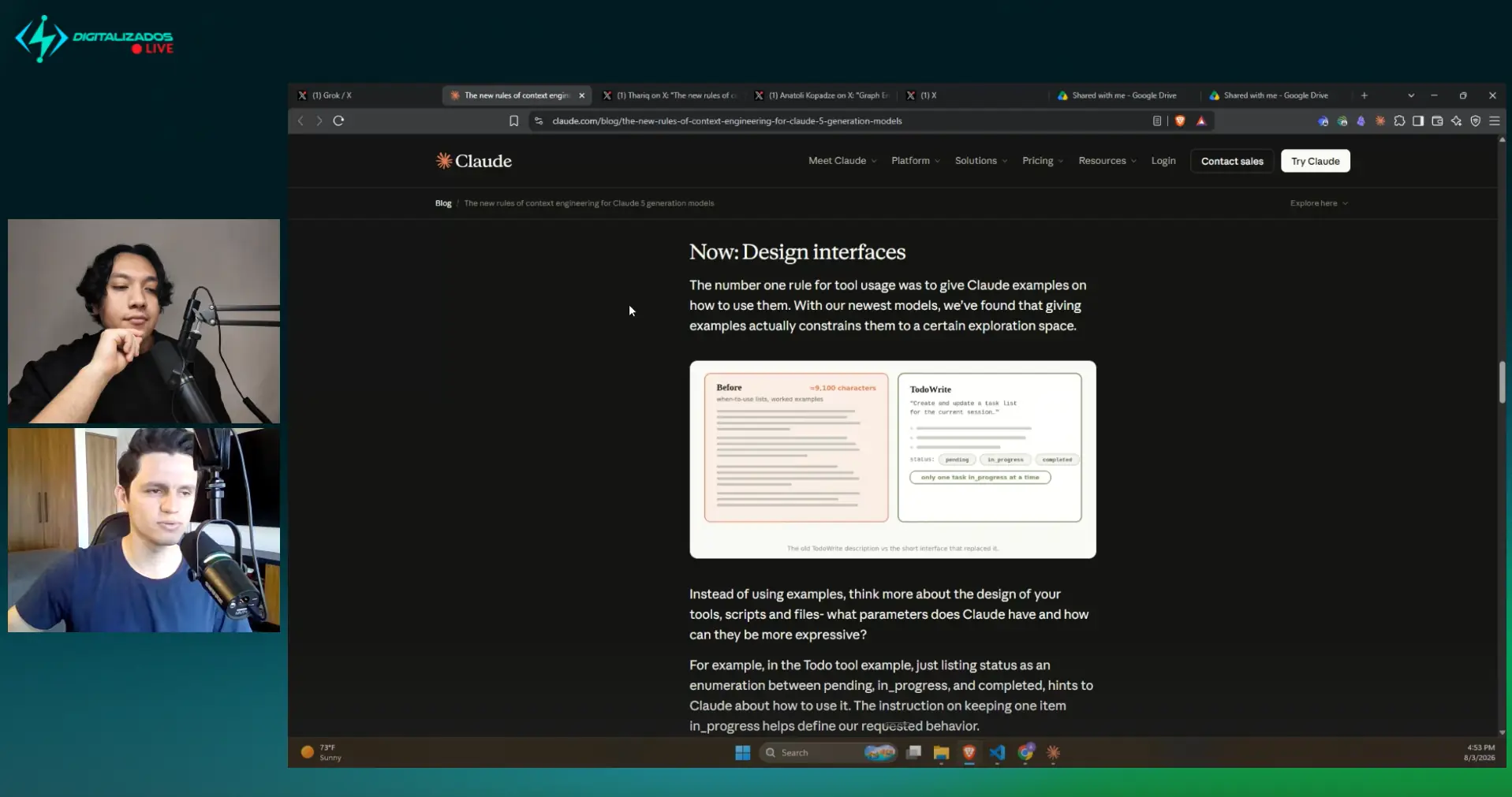Open the weather widget showing Sunny
The height and width of the screenshot is (797, 1512).
tap(322, 753)
